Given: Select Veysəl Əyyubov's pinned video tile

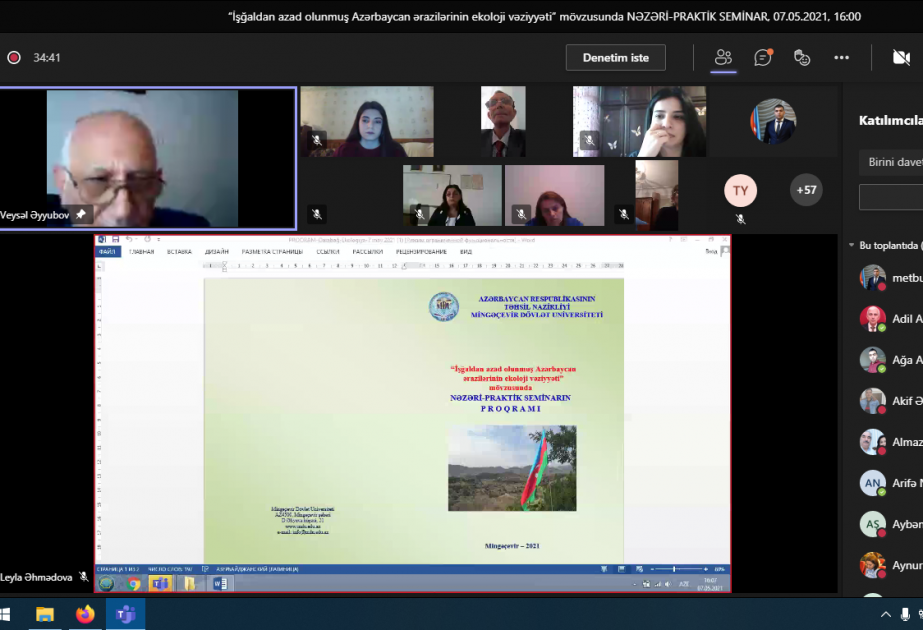Looking at the screenshot, I should click(x=147, y=158).
